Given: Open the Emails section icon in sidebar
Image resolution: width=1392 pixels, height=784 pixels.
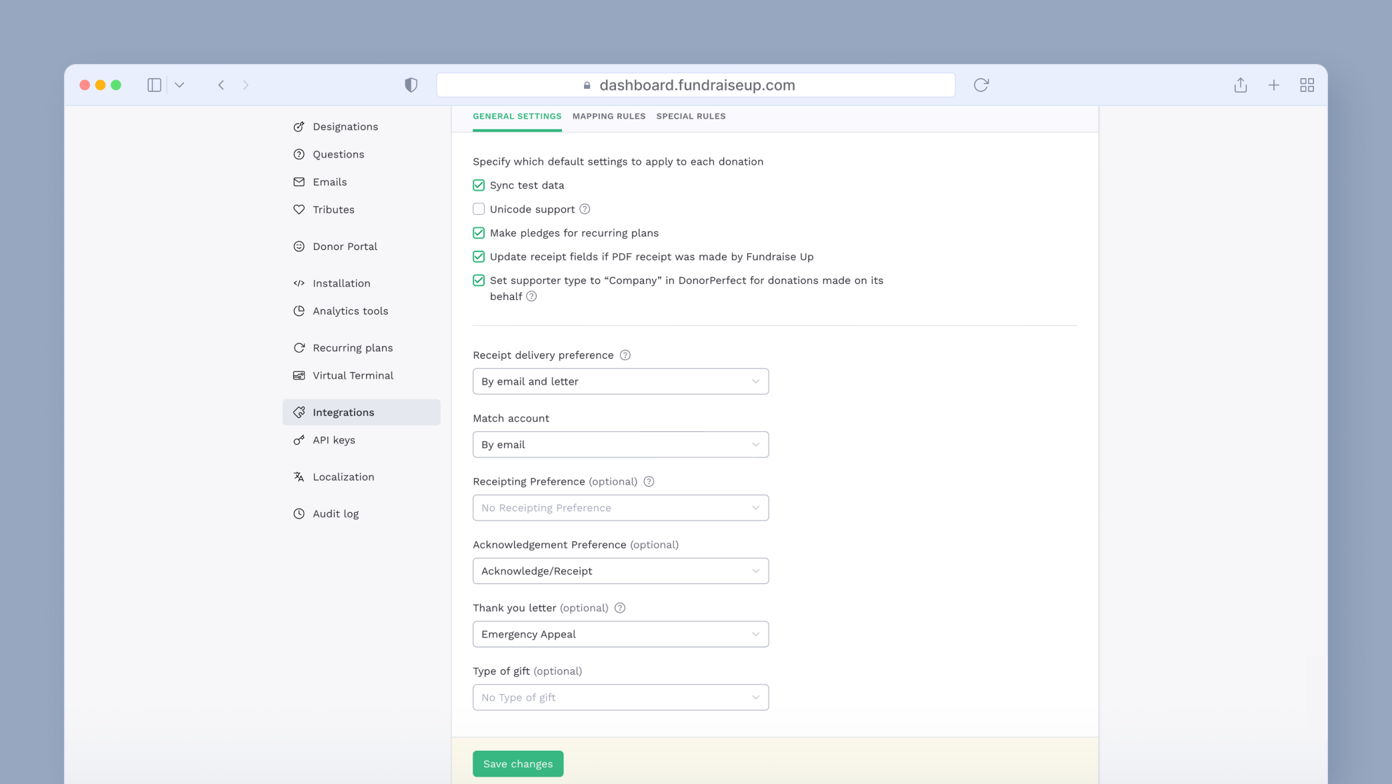Looking at the screenshot, I should (298, 181).
